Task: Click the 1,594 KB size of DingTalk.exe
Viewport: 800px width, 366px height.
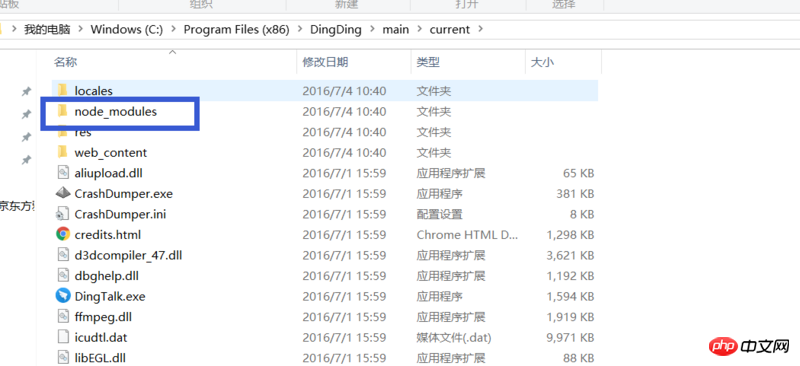Action: 570,296
